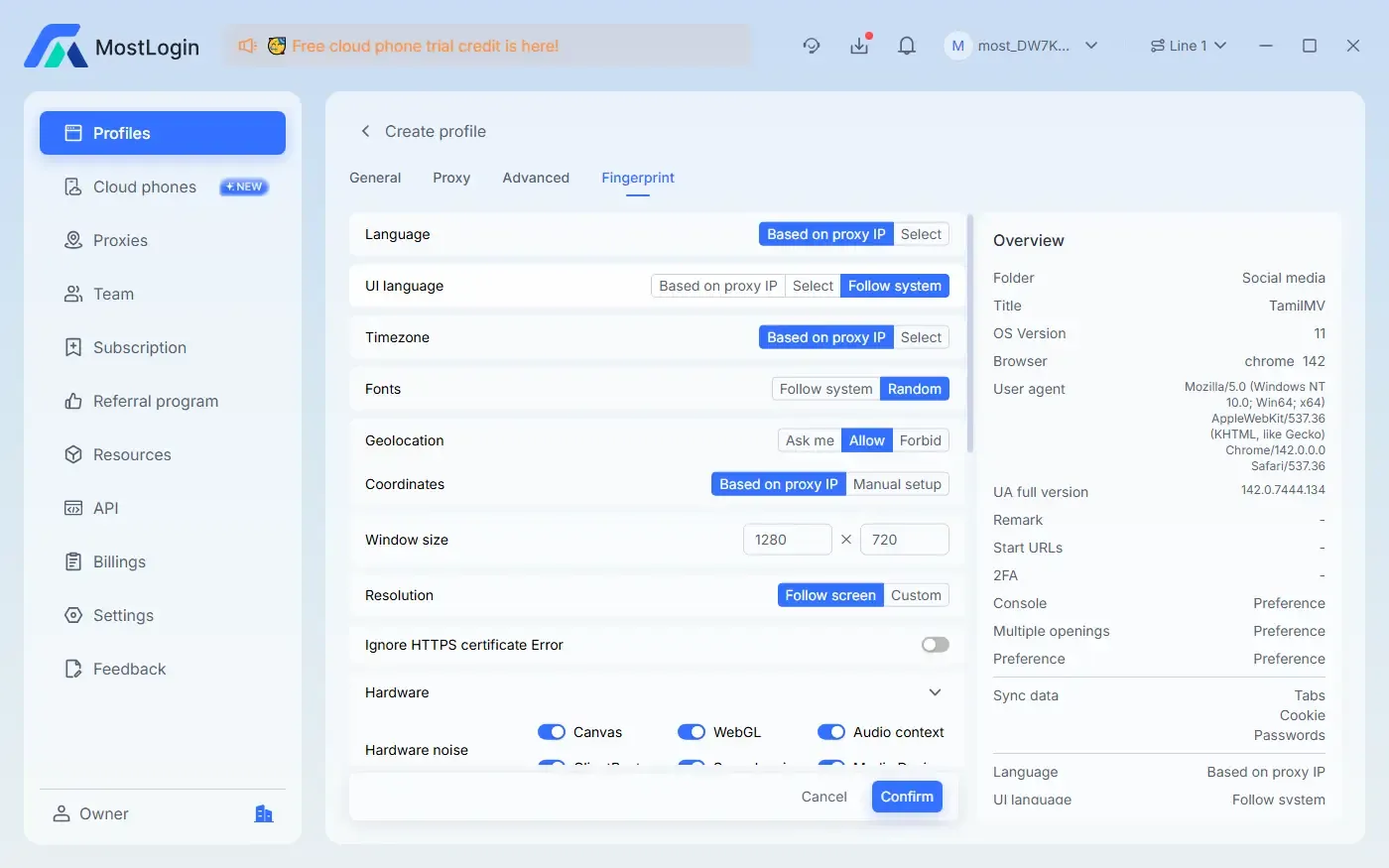Open the notification bell in top bar

[x=906, y=45]
